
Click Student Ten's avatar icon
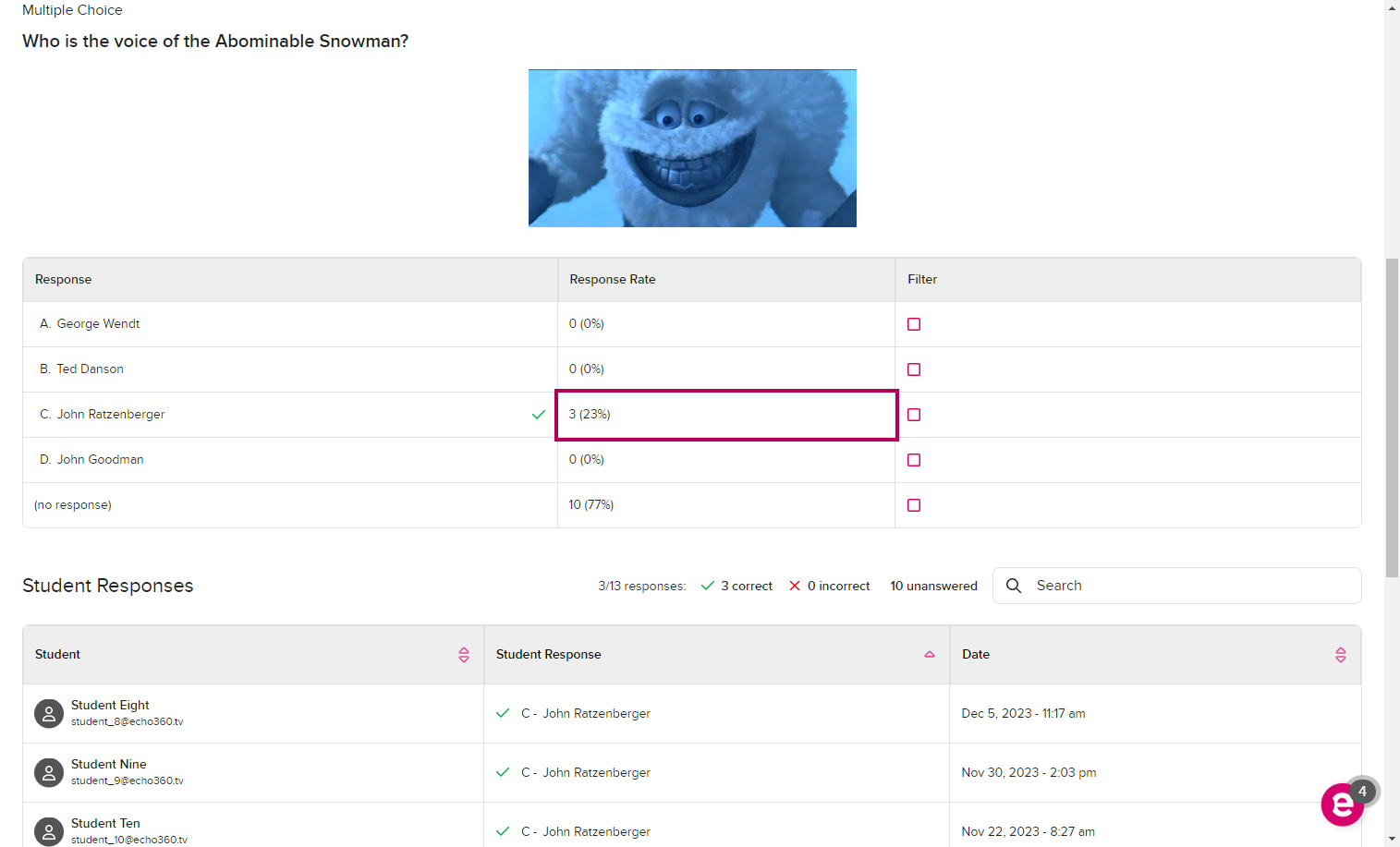click(x=49, y=830)
